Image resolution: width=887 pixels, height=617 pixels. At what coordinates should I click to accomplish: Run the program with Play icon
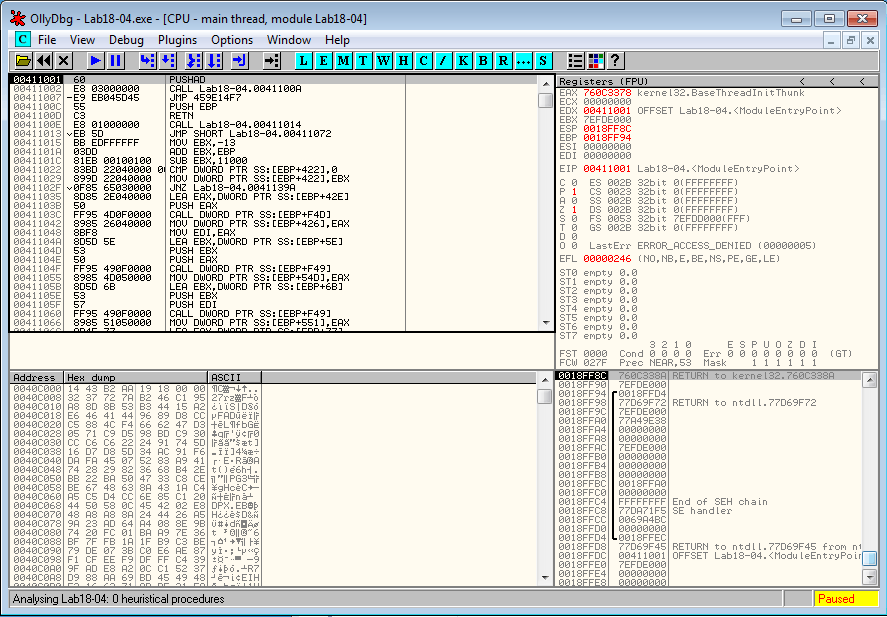[95, 61]
